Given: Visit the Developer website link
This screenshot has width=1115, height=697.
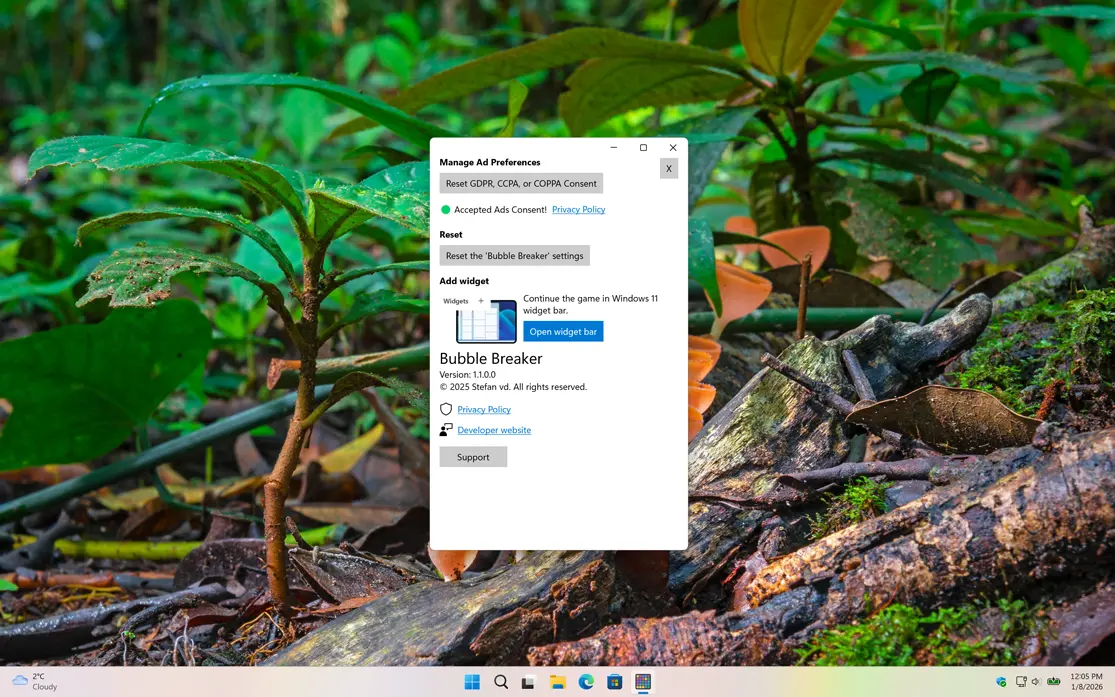Looking at the screenshot, I should 494,430.
